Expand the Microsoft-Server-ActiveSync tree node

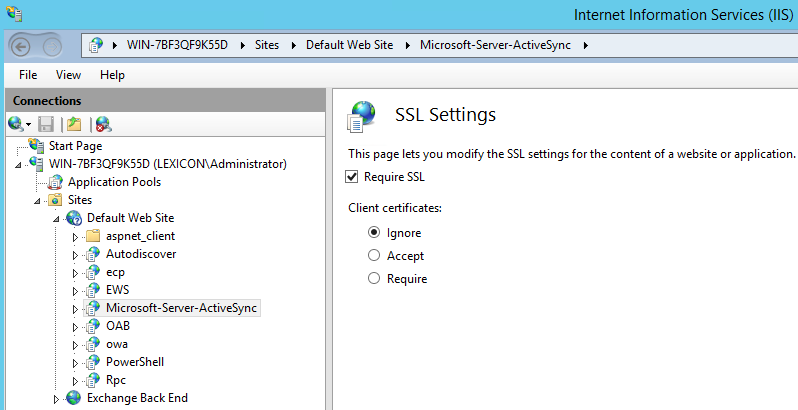click(75, 309)
